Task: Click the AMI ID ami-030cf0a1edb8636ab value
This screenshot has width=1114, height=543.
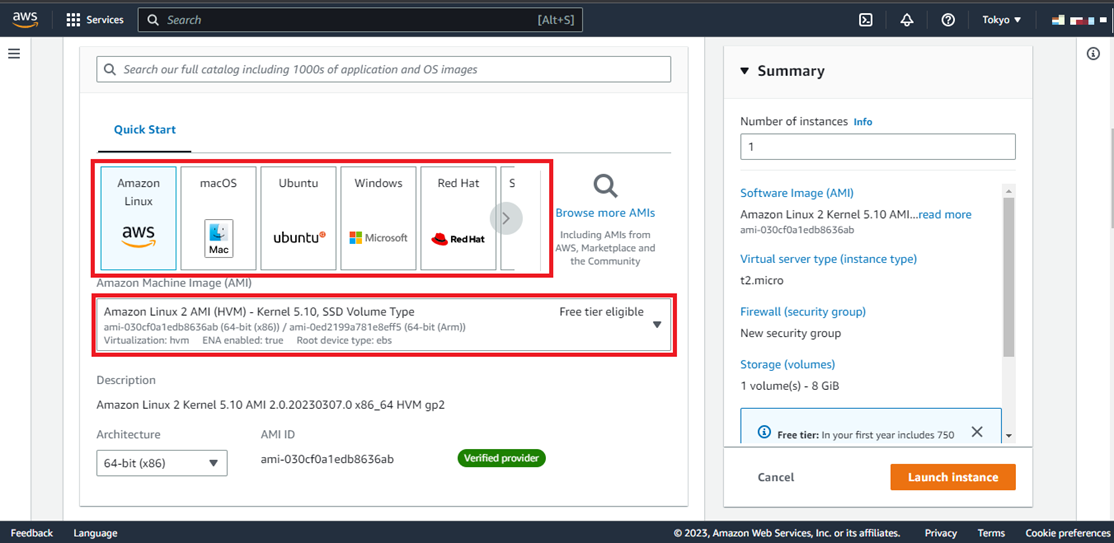Action: 328,458
